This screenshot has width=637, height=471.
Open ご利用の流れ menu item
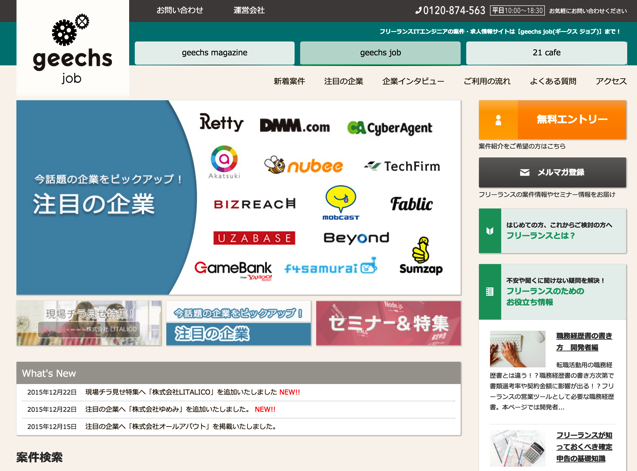tap(487, 81)
